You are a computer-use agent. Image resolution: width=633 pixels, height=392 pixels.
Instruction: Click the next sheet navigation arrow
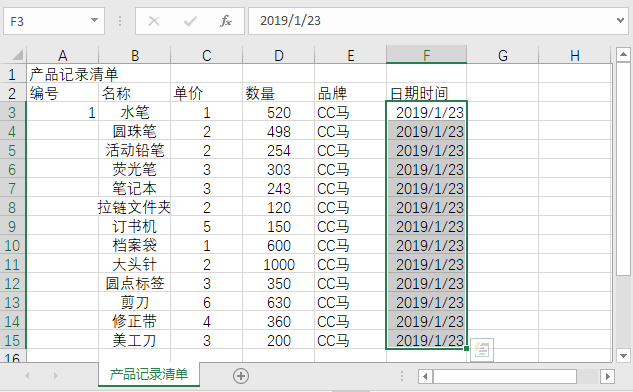(55, 376)
